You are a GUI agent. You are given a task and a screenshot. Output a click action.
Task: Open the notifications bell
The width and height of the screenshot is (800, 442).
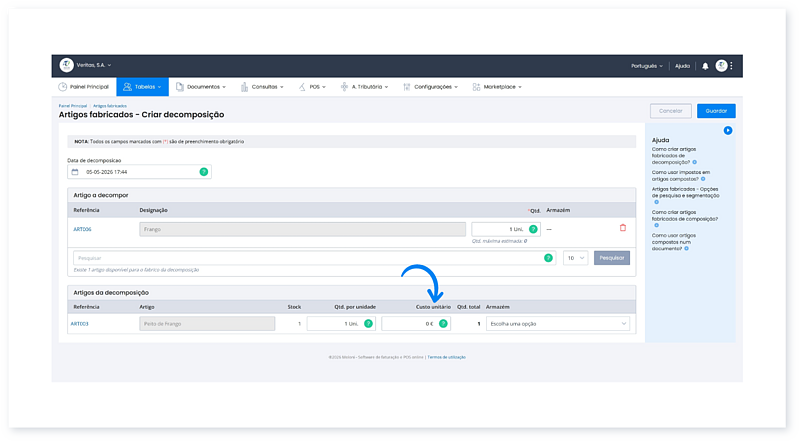705,66
